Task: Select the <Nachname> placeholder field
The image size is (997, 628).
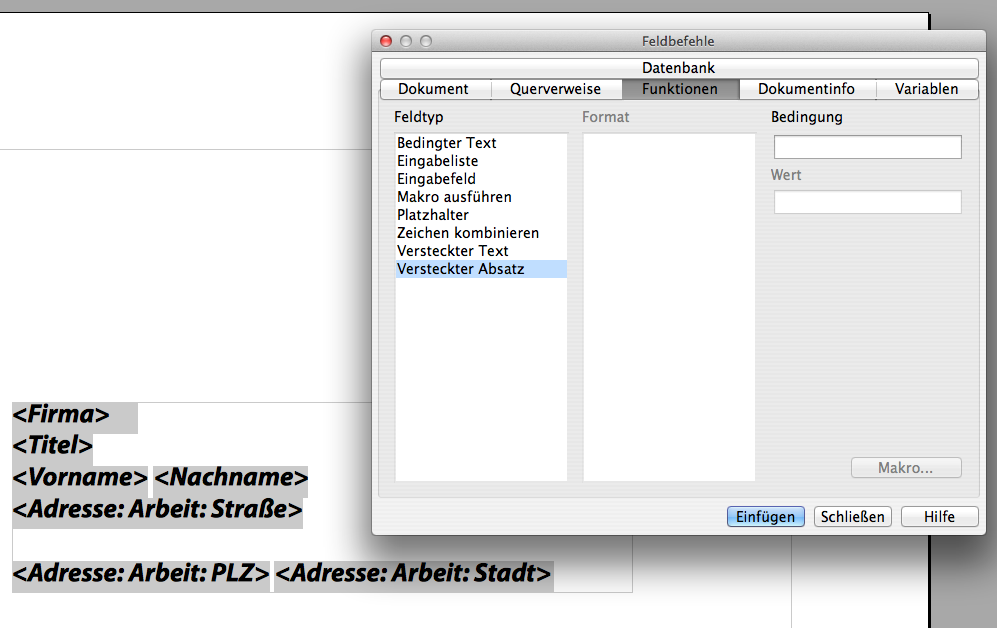Action: pyautogui.click(x=231, y=477)
